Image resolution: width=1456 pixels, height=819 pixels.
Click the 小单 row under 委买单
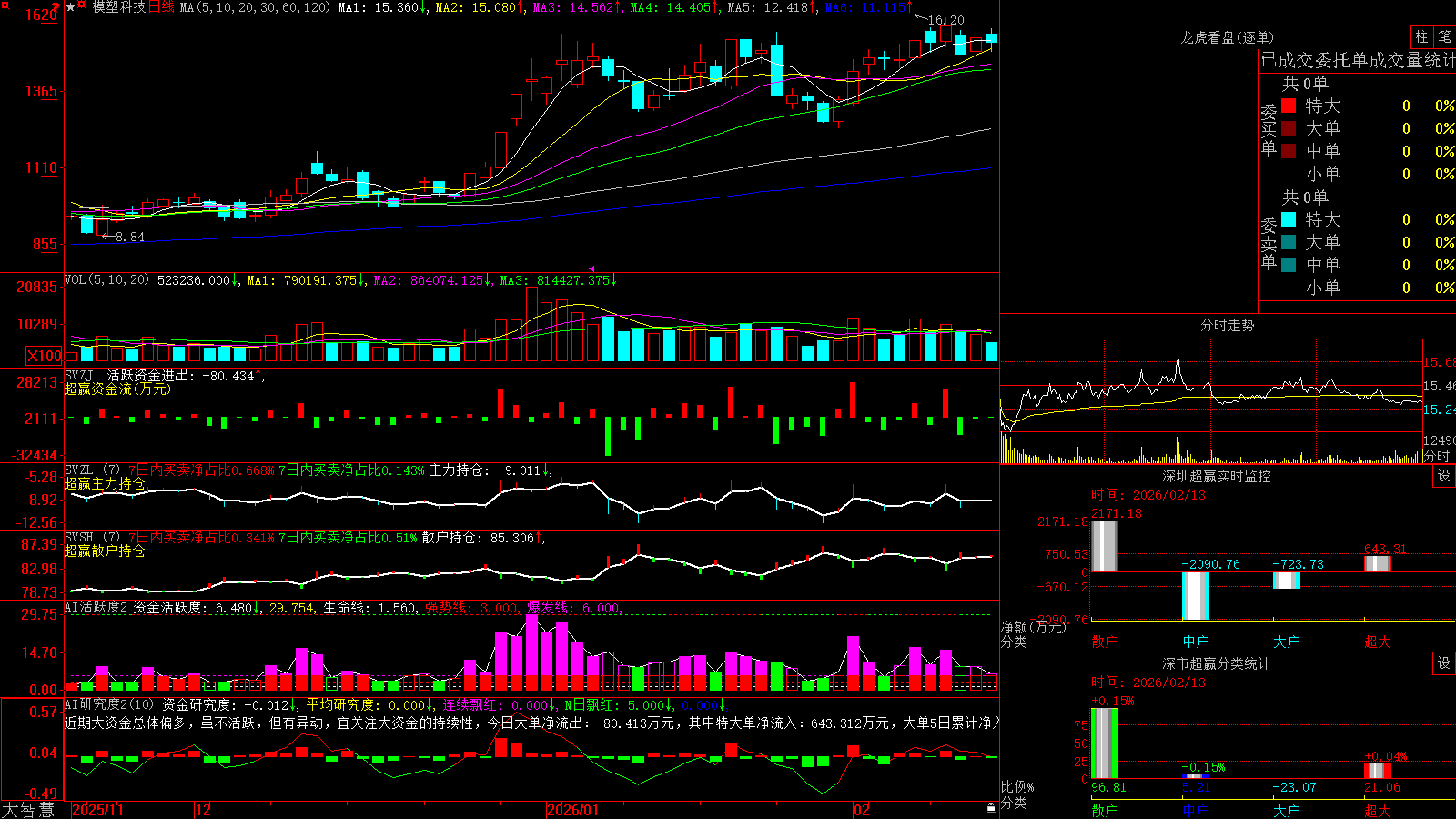[1368, 174]
